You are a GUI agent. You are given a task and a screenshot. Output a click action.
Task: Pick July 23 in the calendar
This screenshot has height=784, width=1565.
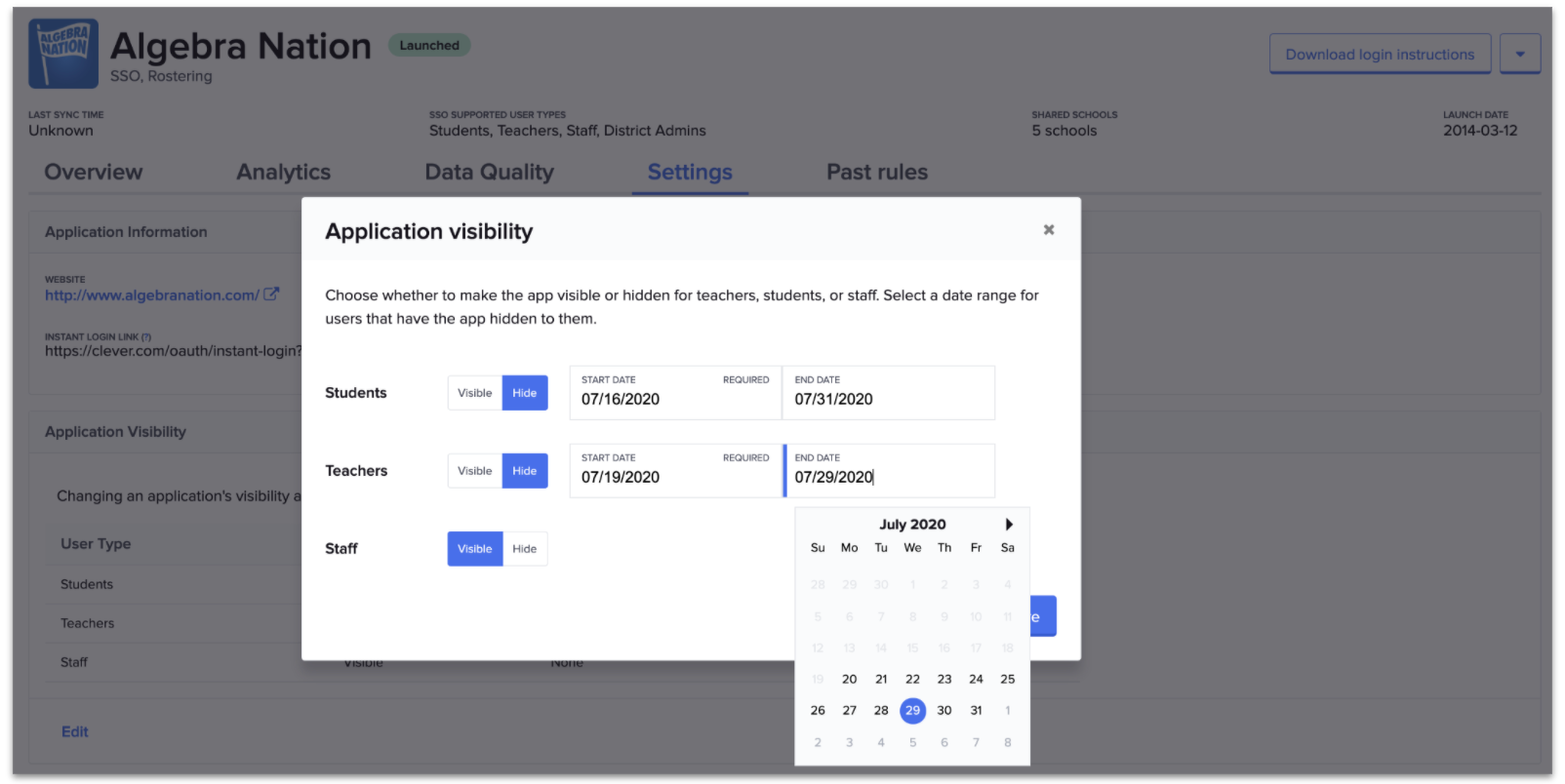click(944, 680)
